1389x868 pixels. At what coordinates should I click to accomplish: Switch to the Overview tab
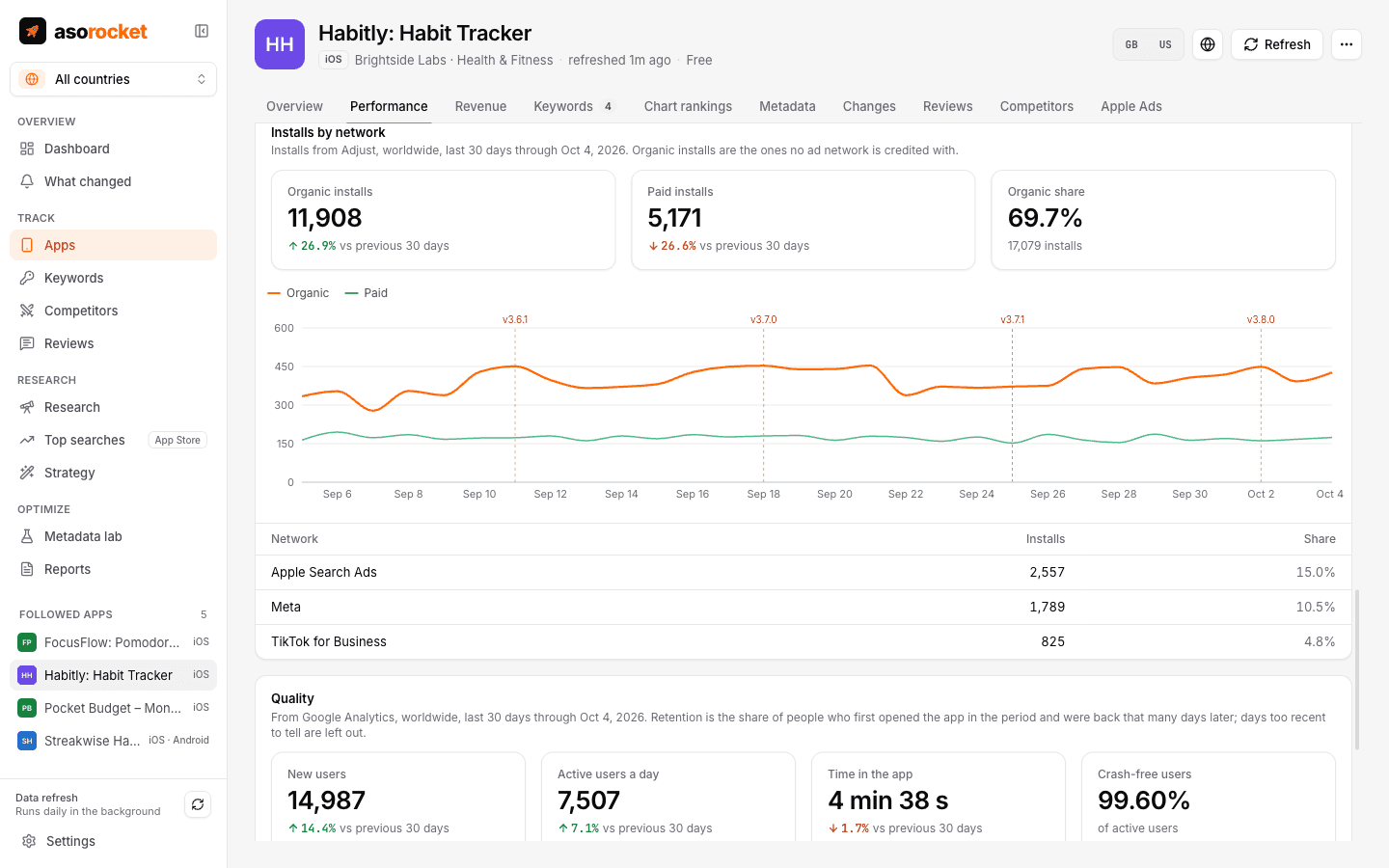(x=294, y=106)
